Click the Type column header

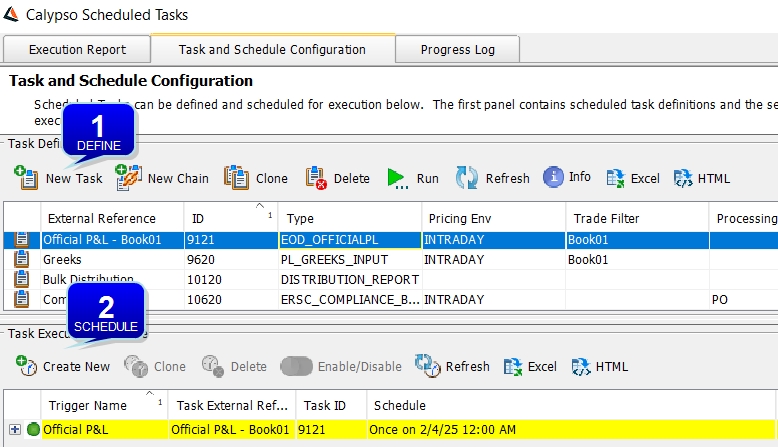coord(350,218)
